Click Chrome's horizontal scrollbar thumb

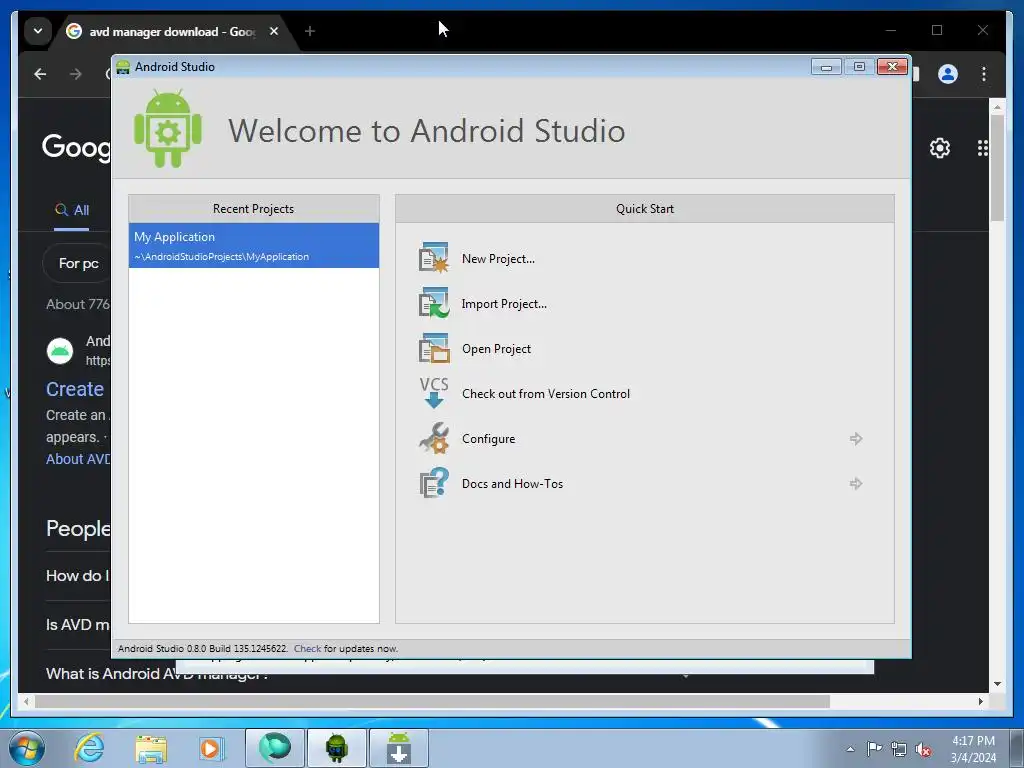tap(432, 701)
